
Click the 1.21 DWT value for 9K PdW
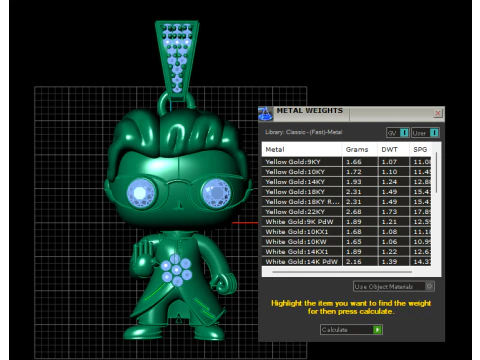click(x=389, y=222)
